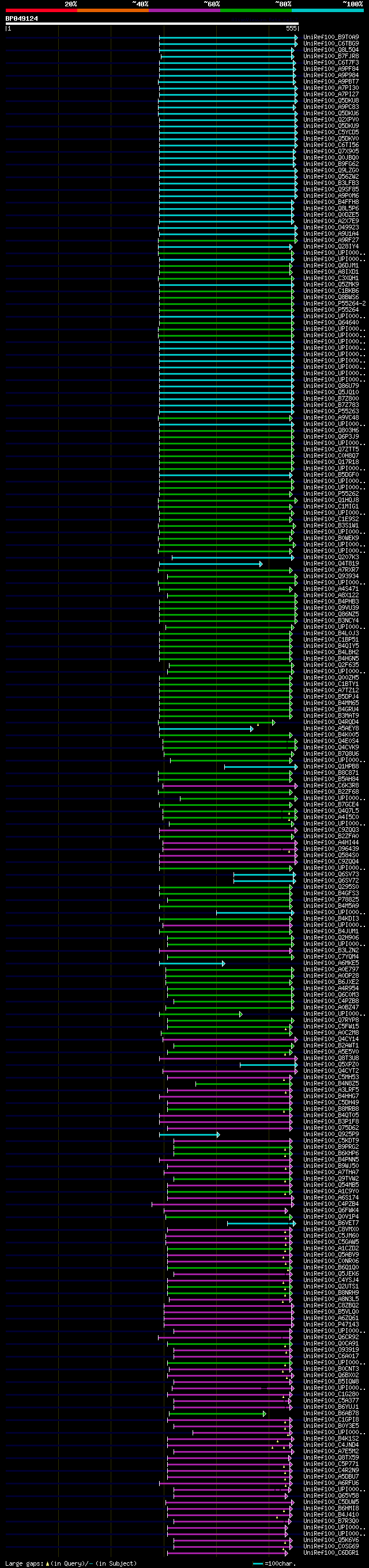
Task: Open the UniRef100_Q4T819 hit link
Action: point(332,564)
